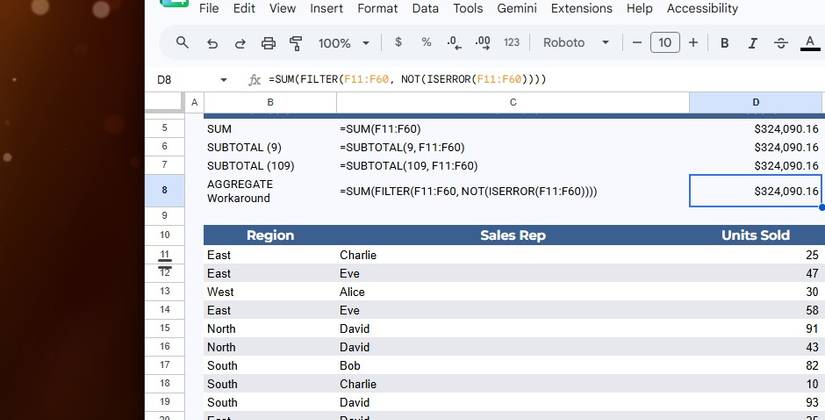Open the text color picker
The width and height of the screenshot is (825, 420).
(x=810, y=43)
